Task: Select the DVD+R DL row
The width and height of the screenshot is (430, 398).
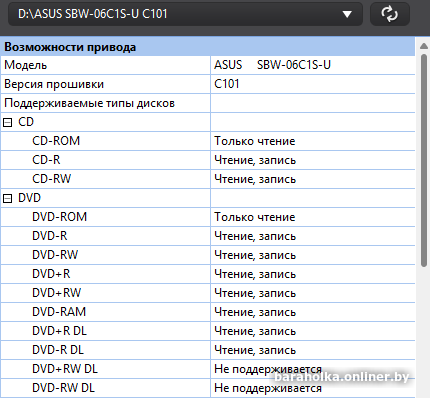Action: click(208, 331)
